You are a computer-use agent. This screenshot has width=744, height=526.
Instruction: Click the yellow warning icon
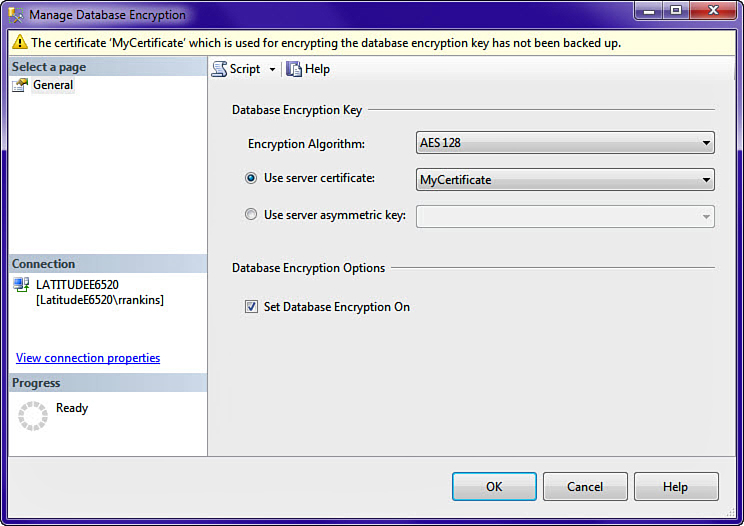[19, 43]
